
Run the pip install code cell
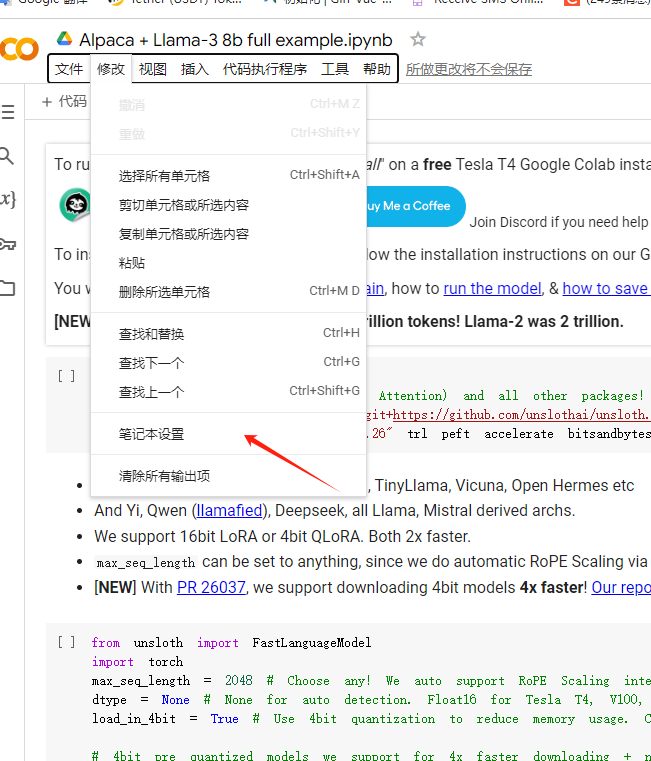click(67, 376)
